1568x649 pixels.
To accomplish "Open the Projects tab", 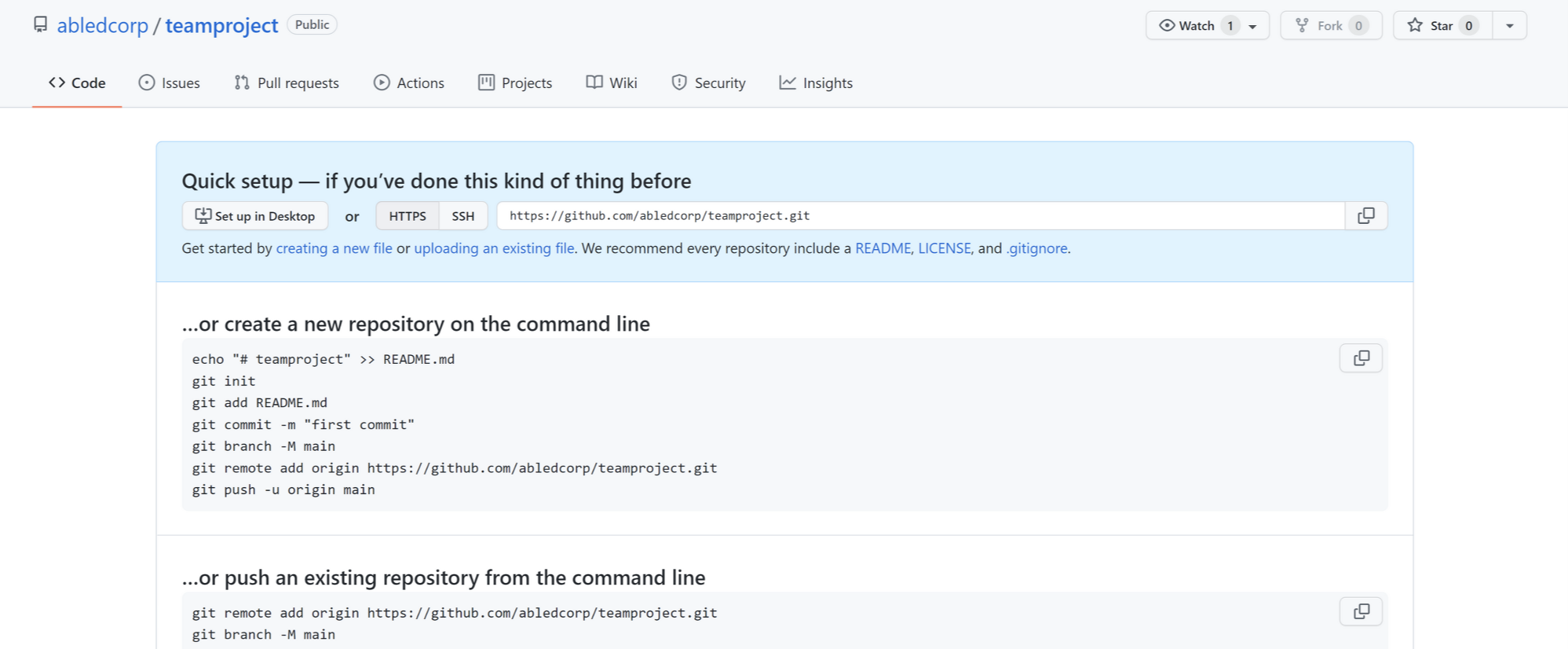I will pos(515,82).
